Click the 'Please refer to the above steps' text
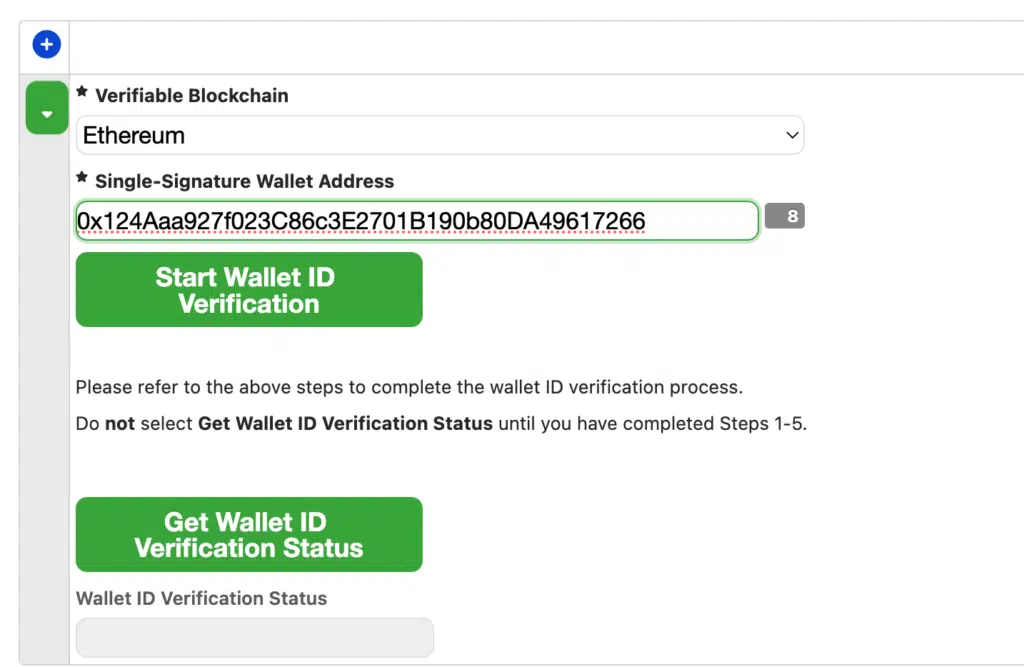The image size is (1024, 667). [x=409, y=387]
